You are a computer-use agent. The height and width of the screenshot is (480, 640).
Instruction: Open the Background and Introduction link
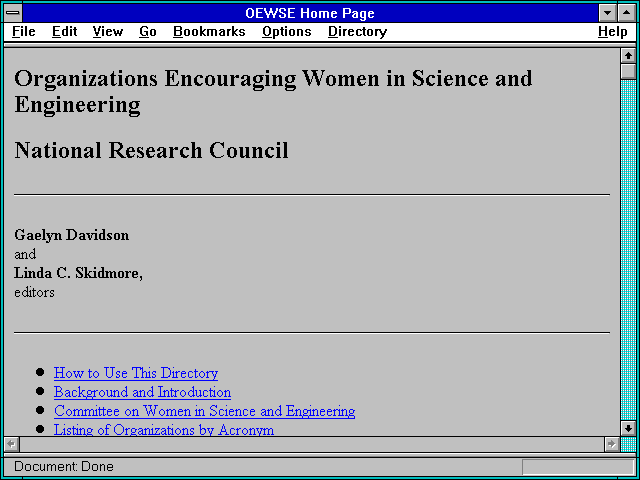point(142,392)
